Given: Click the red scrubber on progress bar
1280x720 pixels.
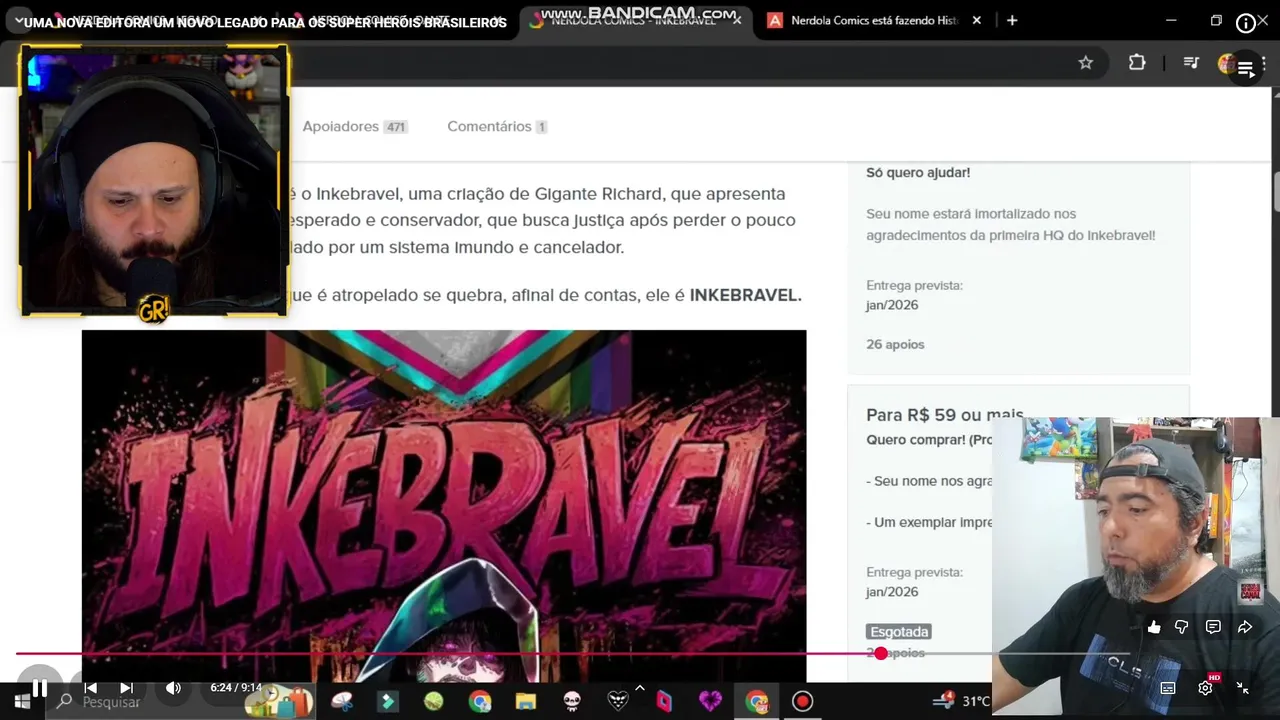Looking at the screenshot, I should click(880, 653).
